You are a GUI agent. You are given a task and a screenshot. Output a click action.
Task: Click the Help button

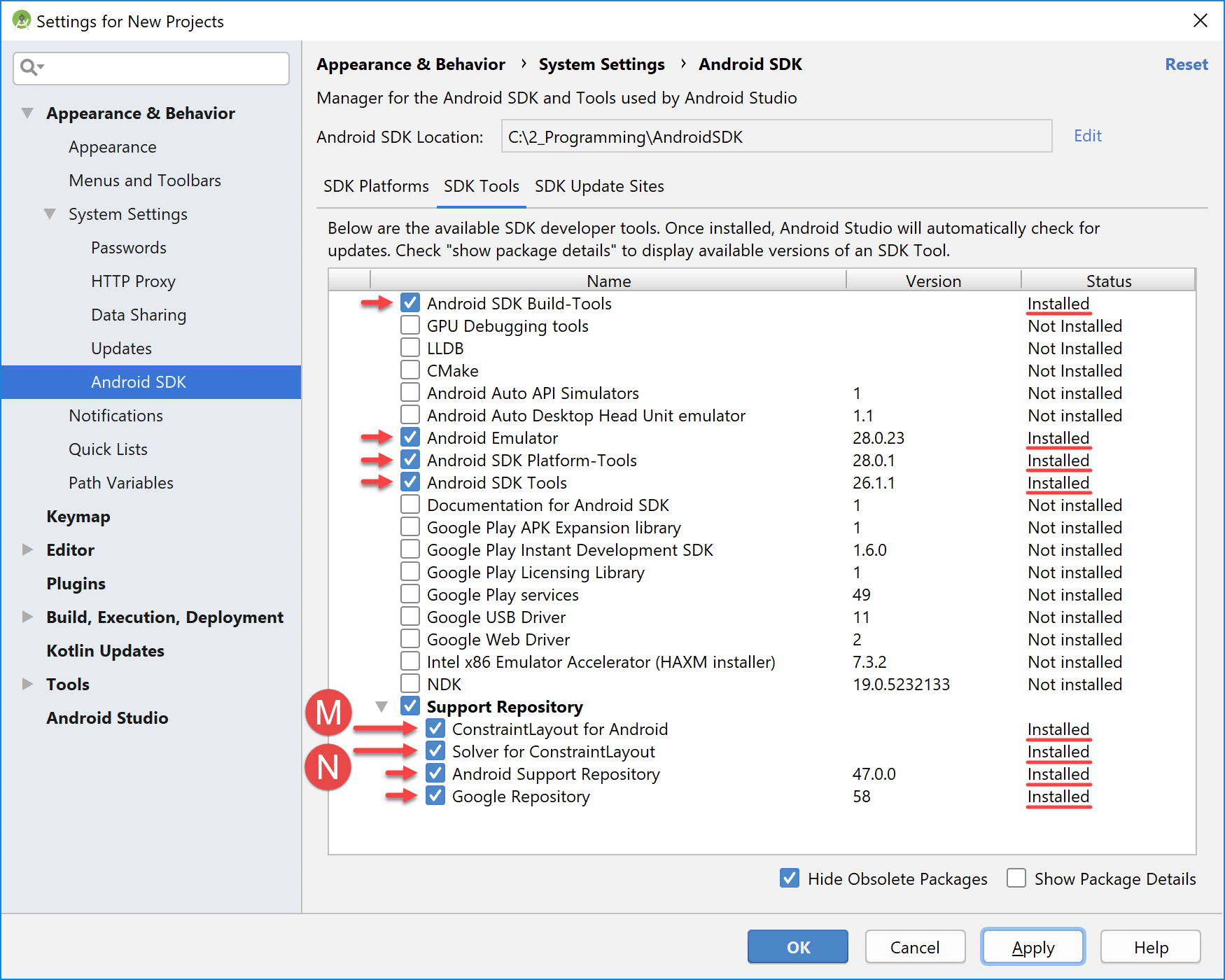tap(1151, 947)
